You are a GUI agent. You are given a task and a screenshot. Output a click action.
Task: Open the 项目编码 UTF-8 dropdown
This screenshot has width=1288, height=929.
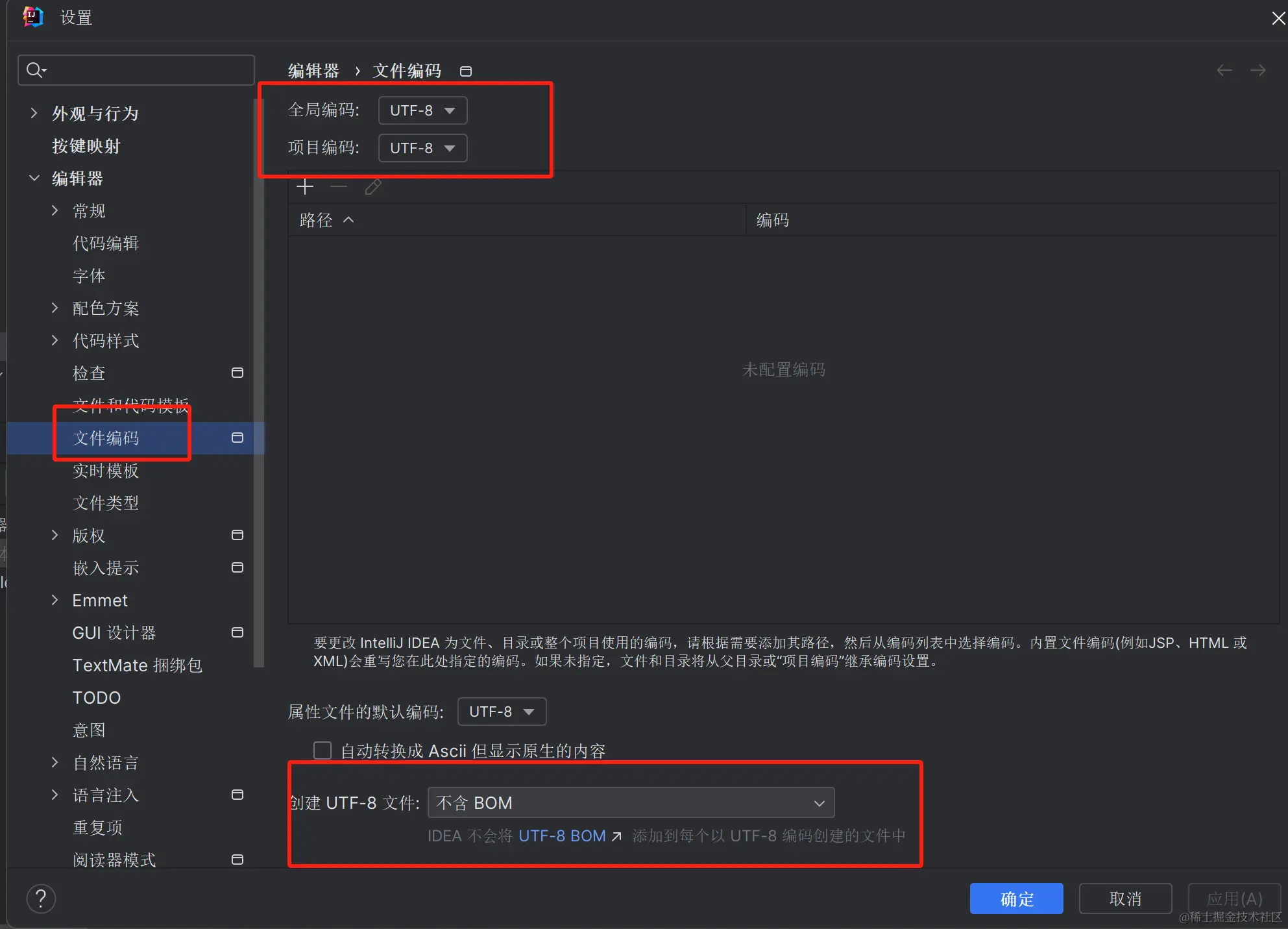422,148
